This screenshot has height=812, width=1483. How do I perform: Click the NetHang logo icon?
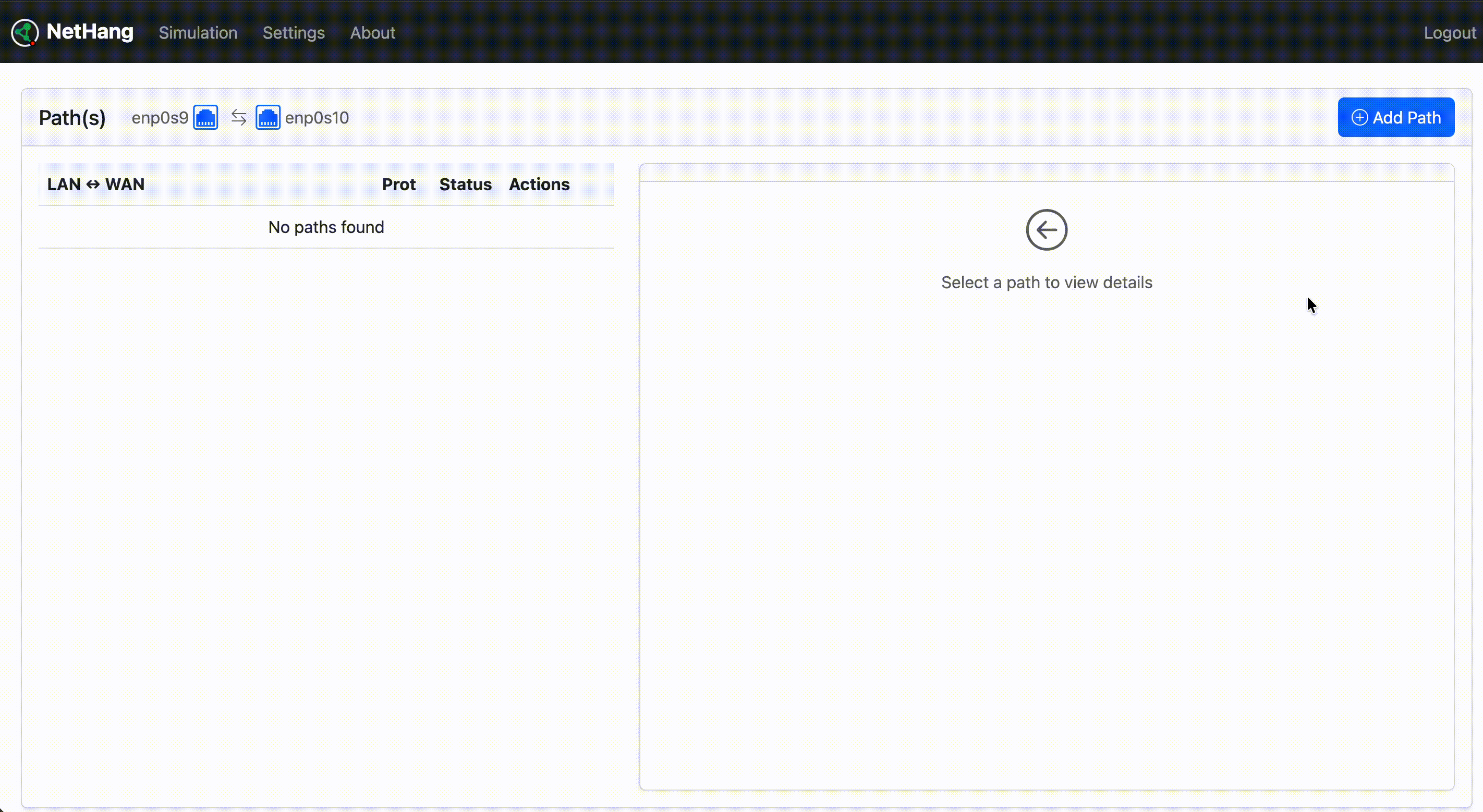pos(25,32)
